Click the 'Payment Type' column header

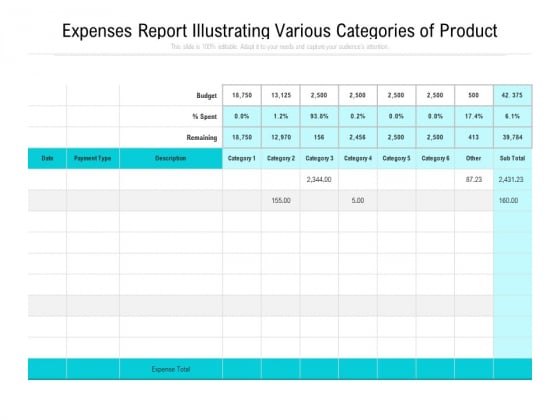tap(92, 158)
